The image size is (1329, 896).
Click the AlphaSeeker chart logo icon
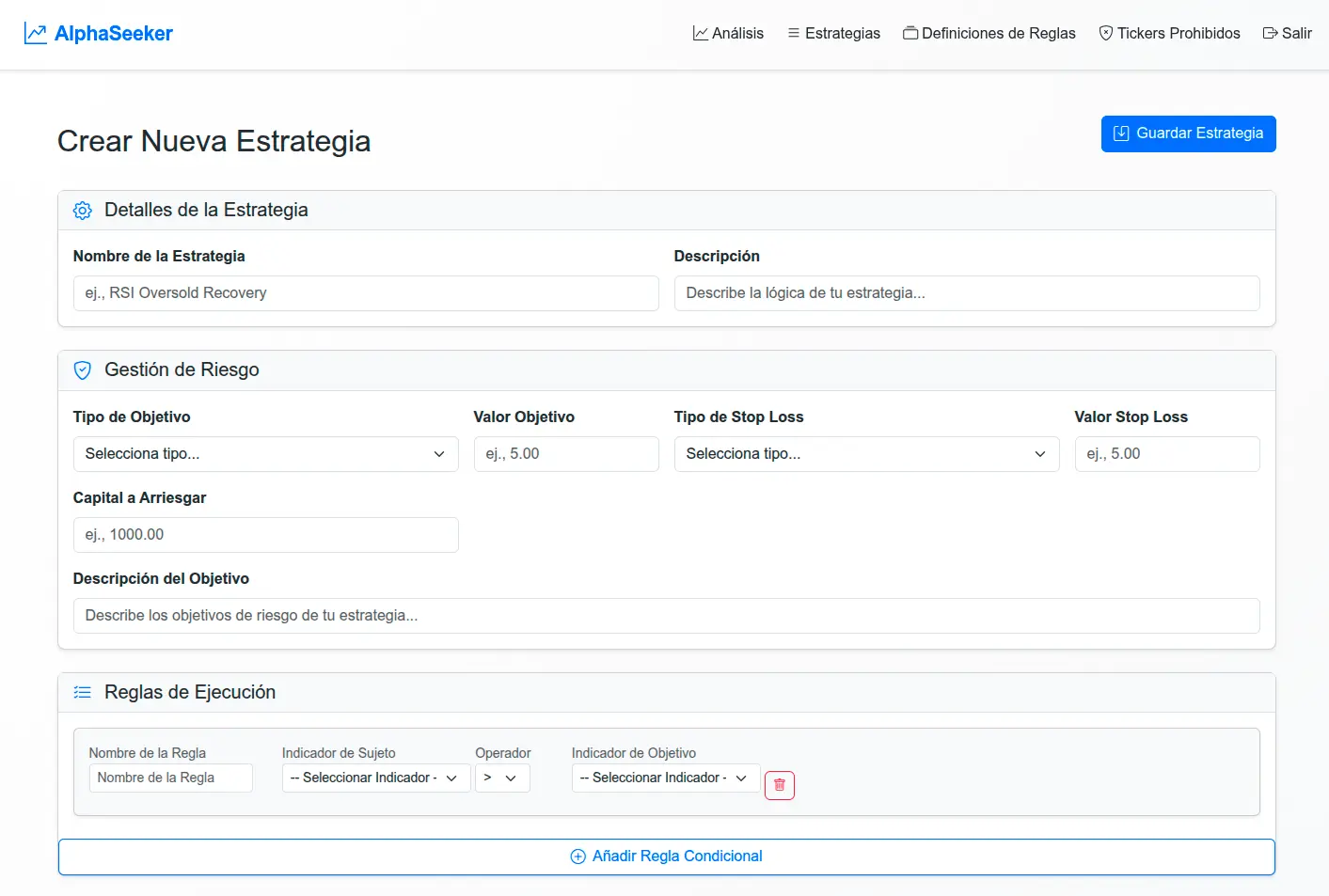tap(35, 33)
